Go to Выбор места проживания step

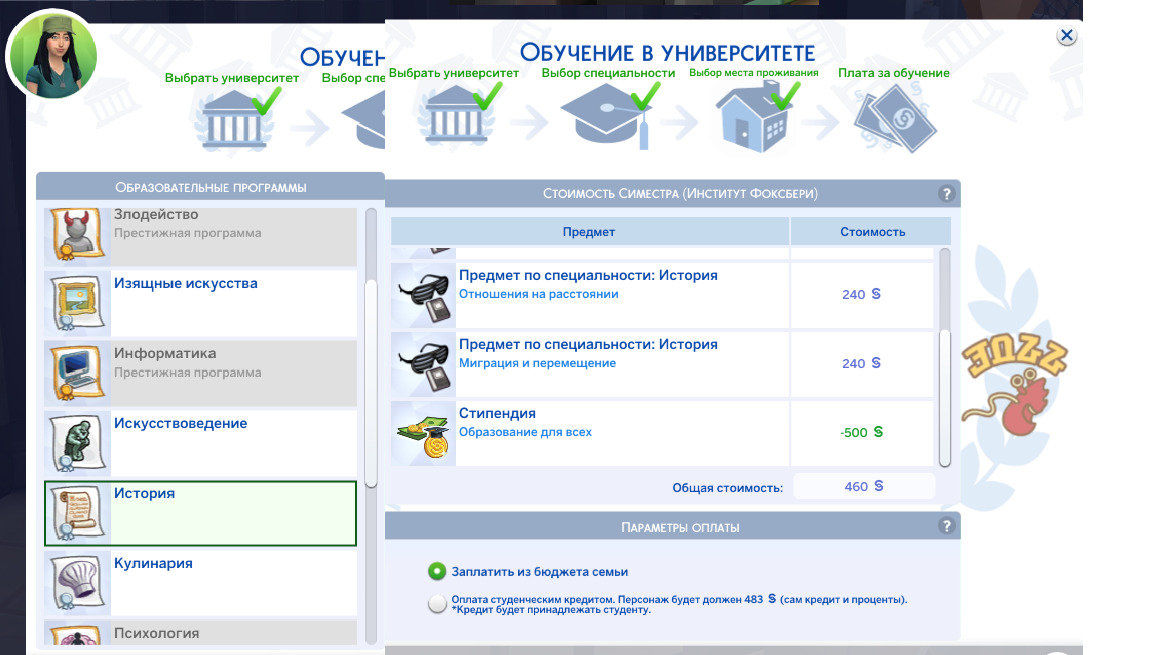click(754, 73)
